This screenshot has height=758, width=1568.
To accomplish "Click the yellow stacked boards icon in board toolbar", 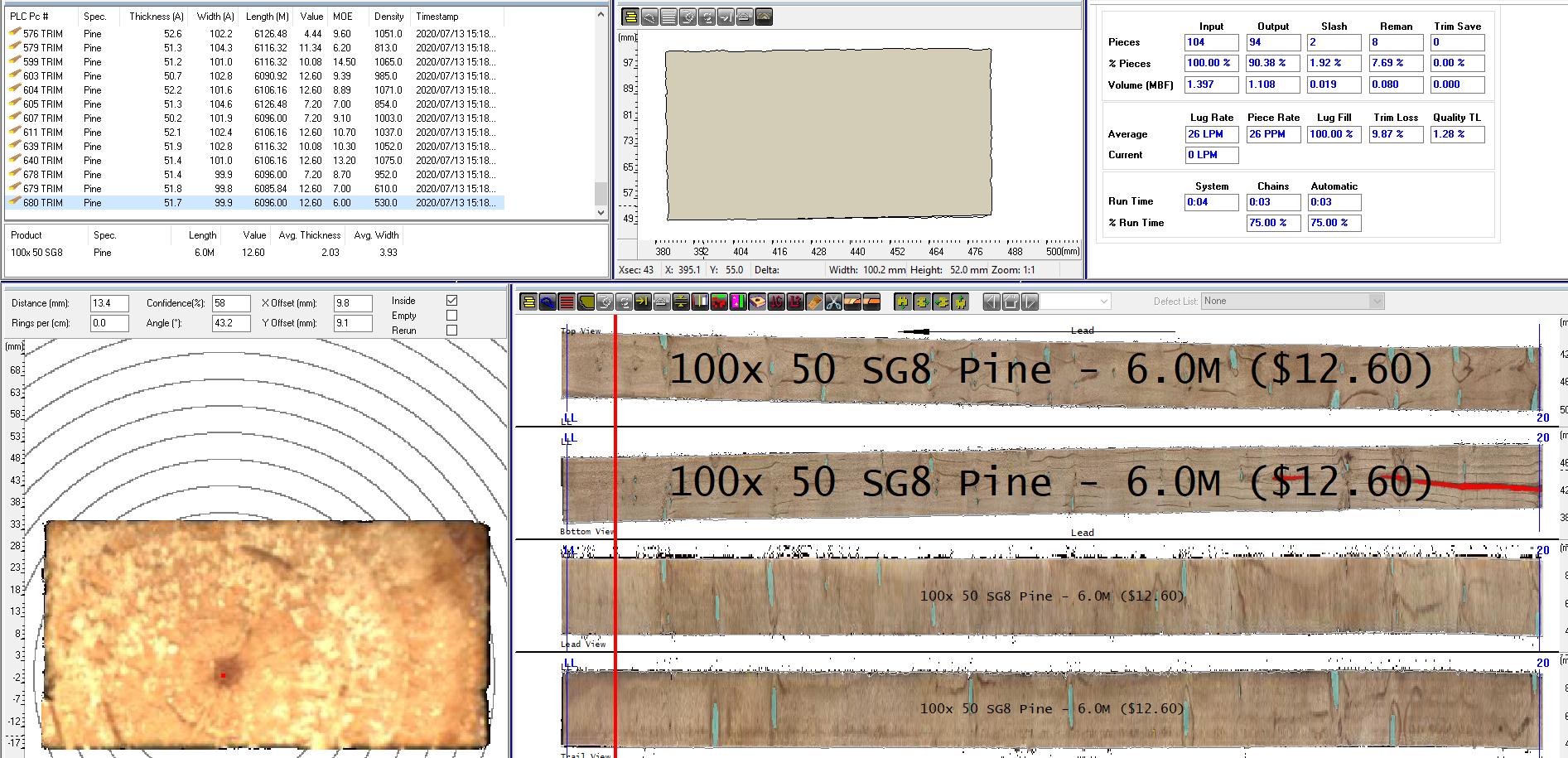I will click(528, 302).
